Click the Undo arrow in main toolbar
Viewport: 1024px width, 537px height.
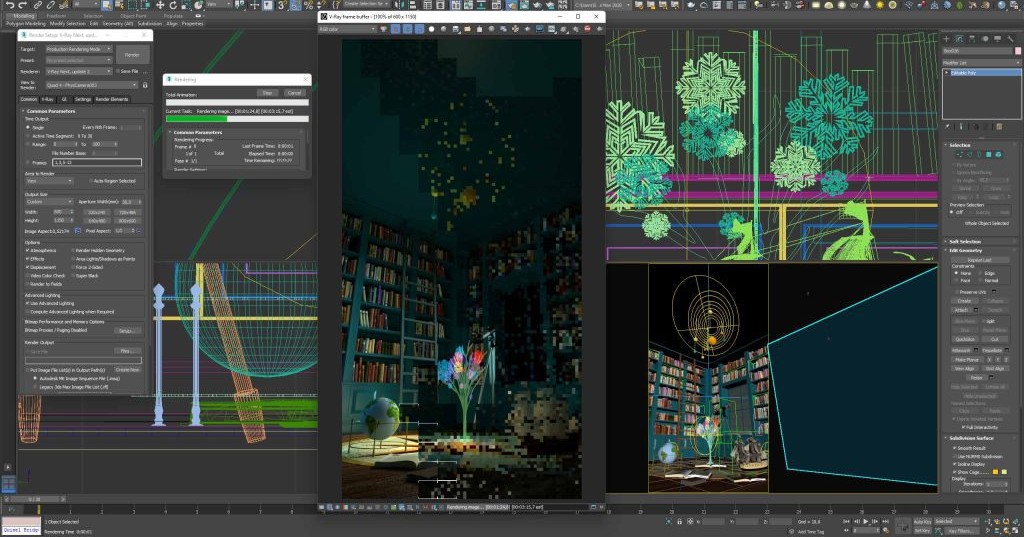tap(9, 5)
